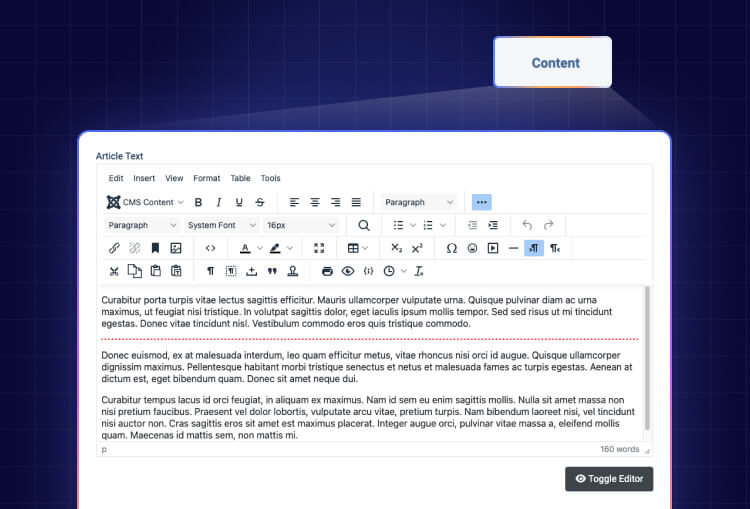This screenshot has width=750, height=509.
Task: Insert or edit a link
Action: click(x=114, y=248)
